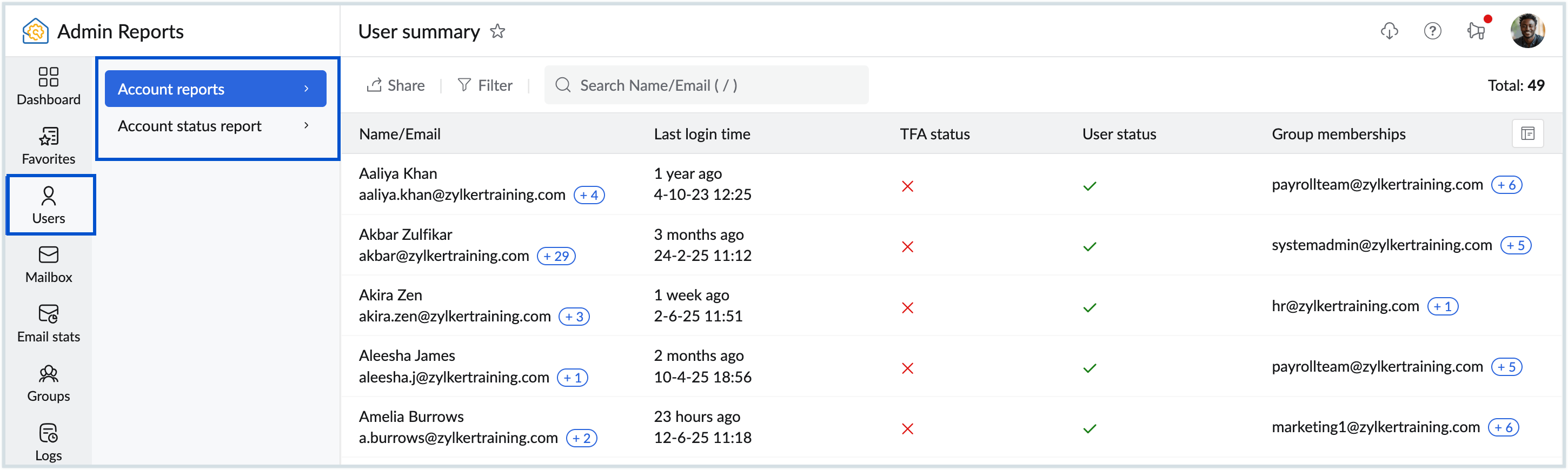Viewport: 1568px width, 470px height.
Task: Click the Share button
Action: [396, 85]
